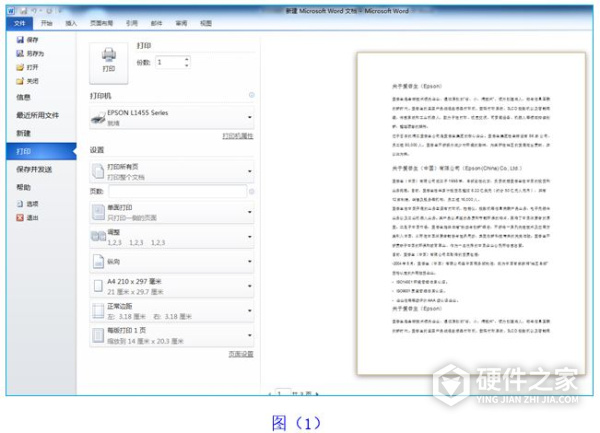Click the 打开 (Open) folder icon

[x=20, y=67]
